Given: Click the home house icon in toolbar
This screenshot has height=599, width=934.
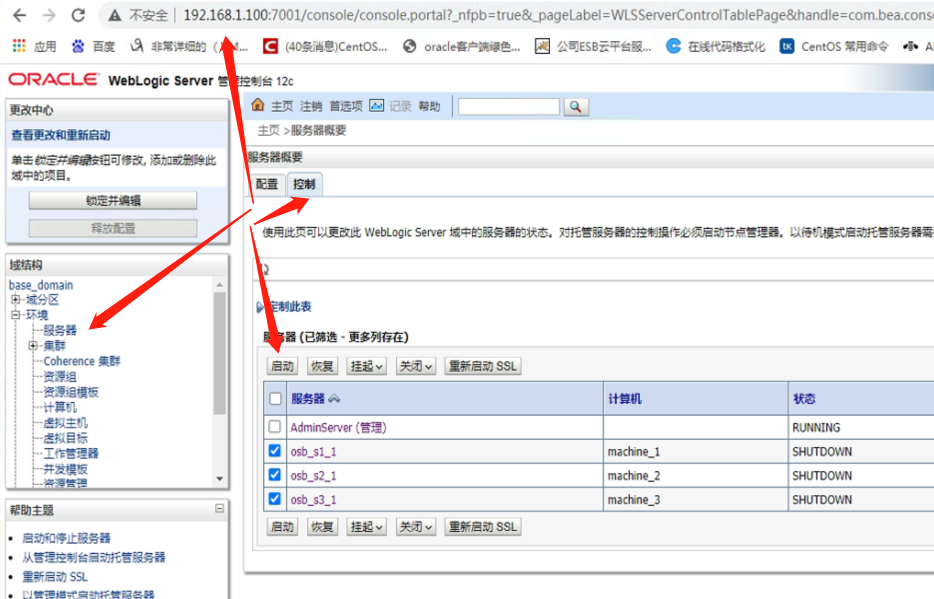Looking at the screenshot, I should coord(258,105).
